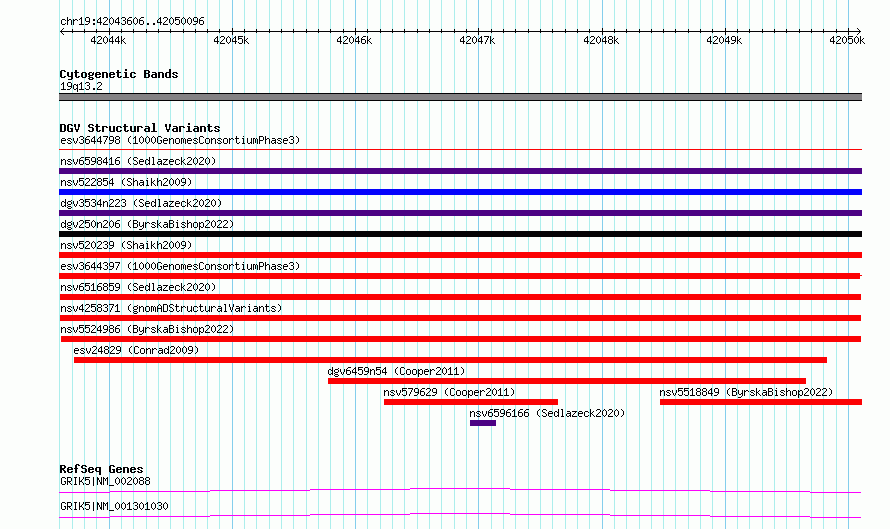Select the GRIK5|NM_002088 gene track line
Viewport: 890px width, 529px height.
point(460,490)
